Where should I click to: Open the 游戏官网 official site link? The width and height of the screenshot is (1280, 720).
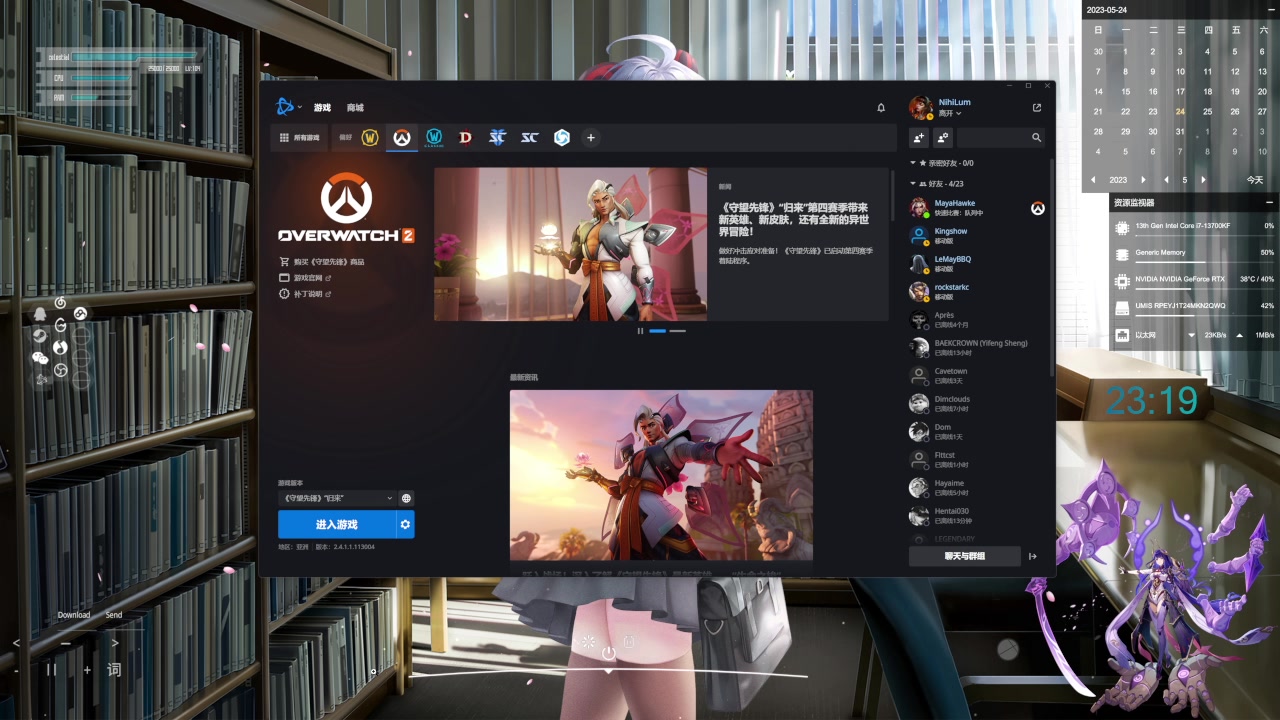click(305, 278)
